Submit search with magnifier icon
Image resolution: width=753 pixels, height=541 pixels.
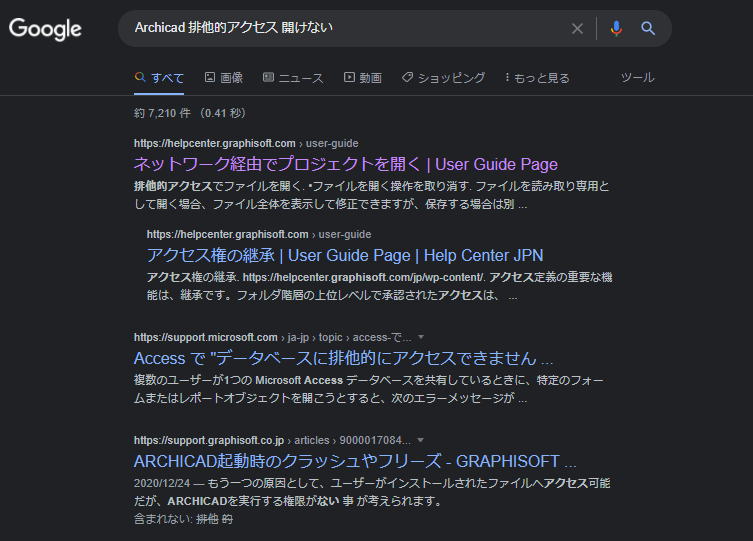[648, 29]
